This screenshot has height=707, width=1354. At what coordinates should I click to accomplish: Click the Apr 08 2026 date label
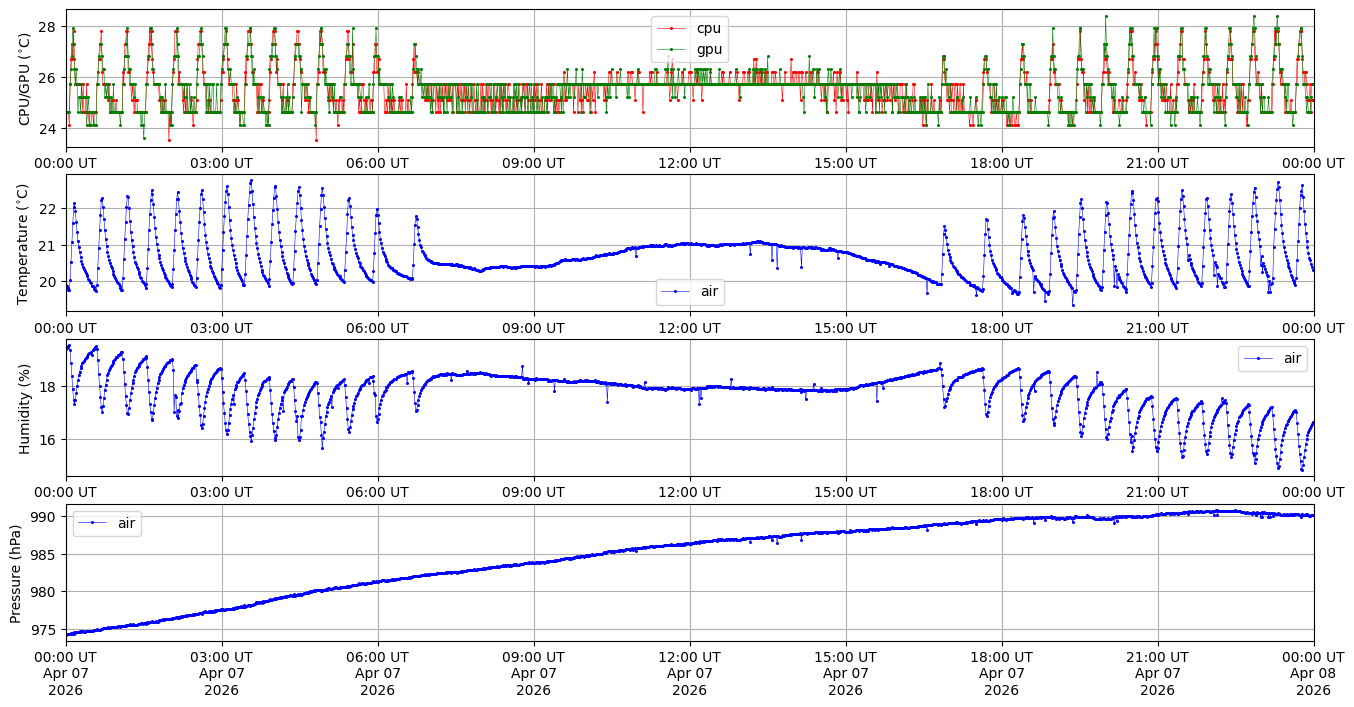(x=1313, y=682)
